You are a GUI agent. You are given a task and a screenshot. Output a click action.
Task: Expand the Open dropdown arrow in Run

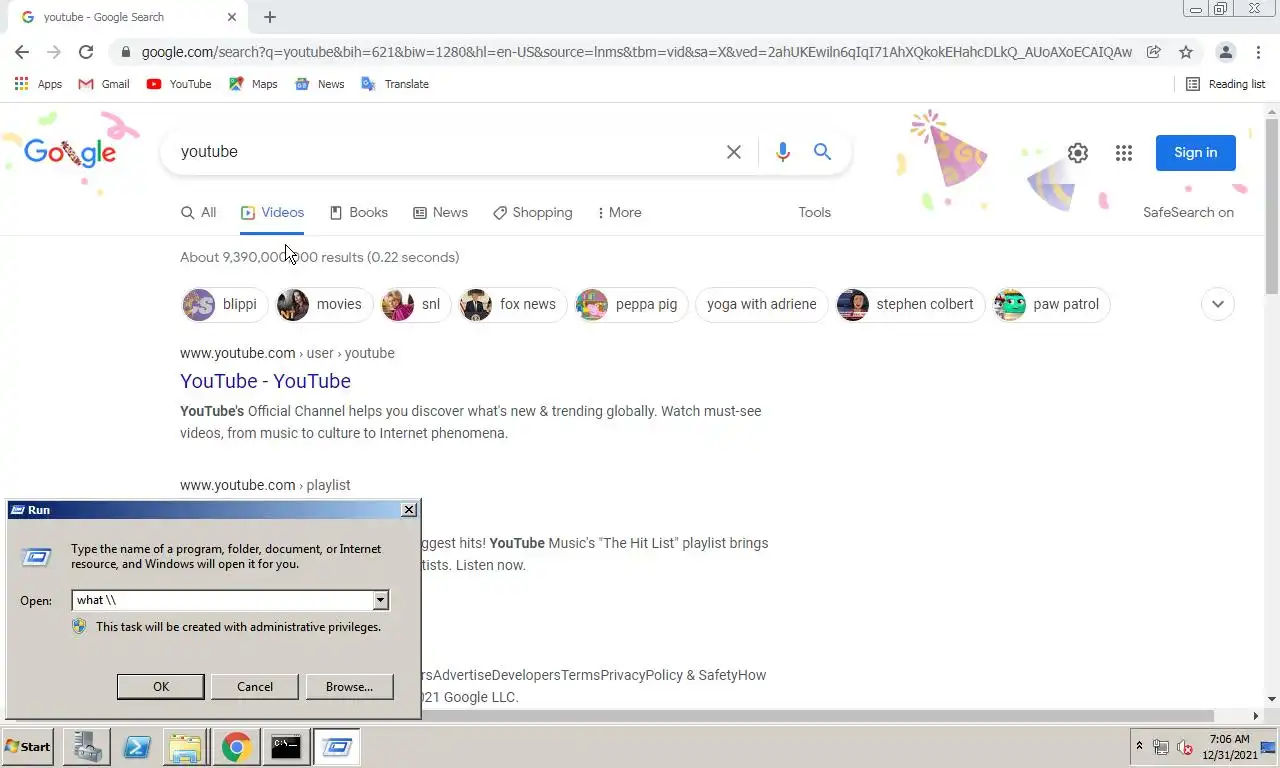point(380,600)
